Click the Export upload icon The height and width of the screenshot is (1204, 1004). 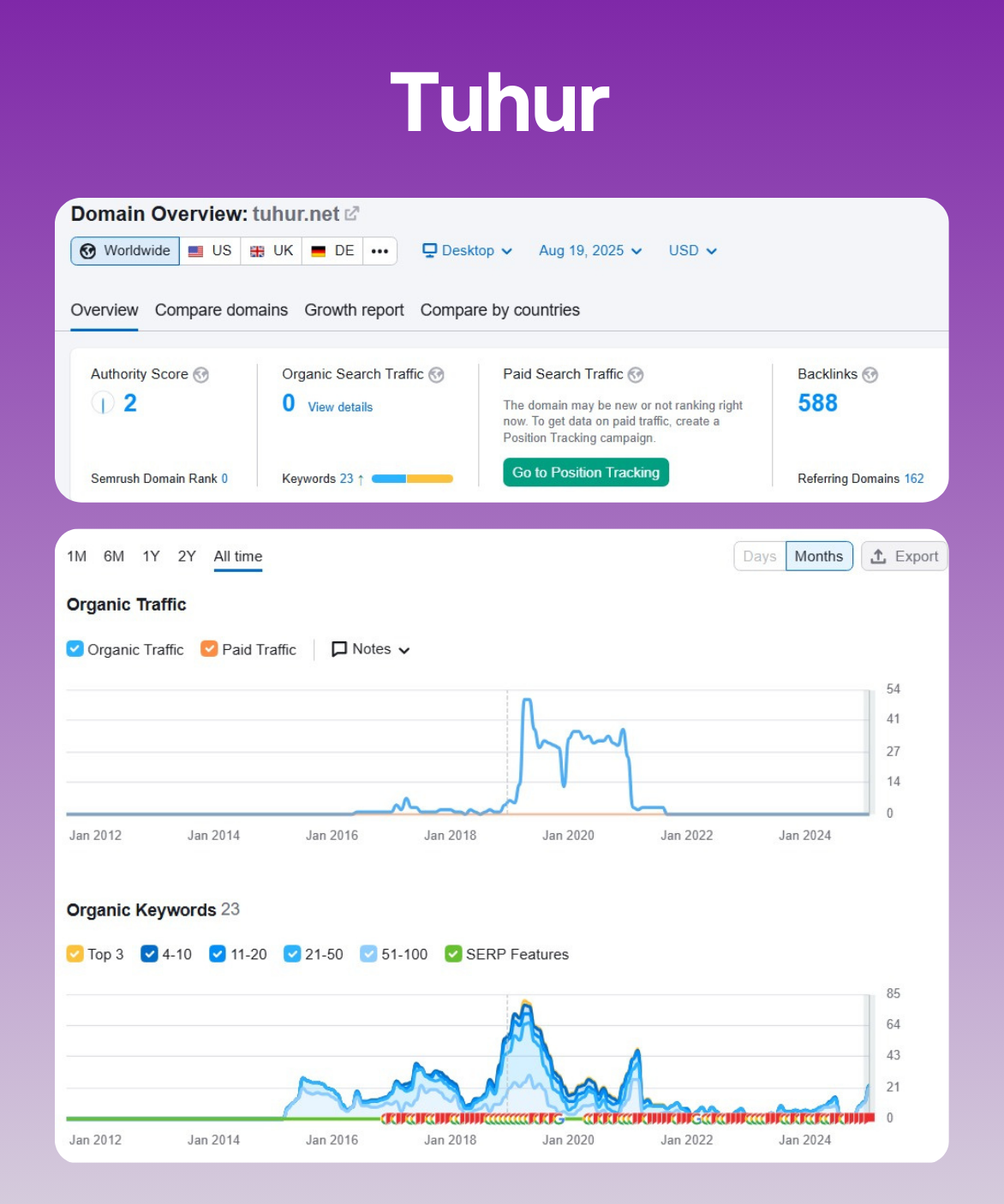pyautogui.click(x=878, y=557)
